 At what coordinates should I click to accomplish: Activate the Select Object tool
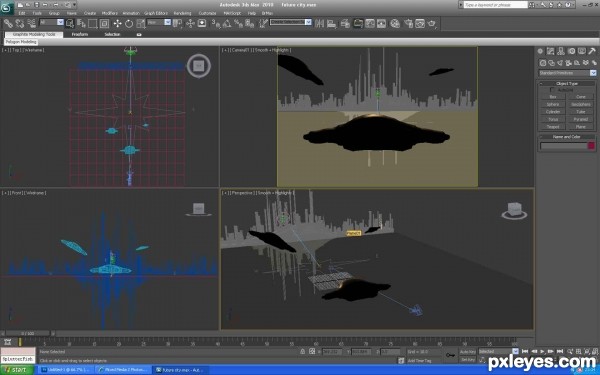[69, 24]
